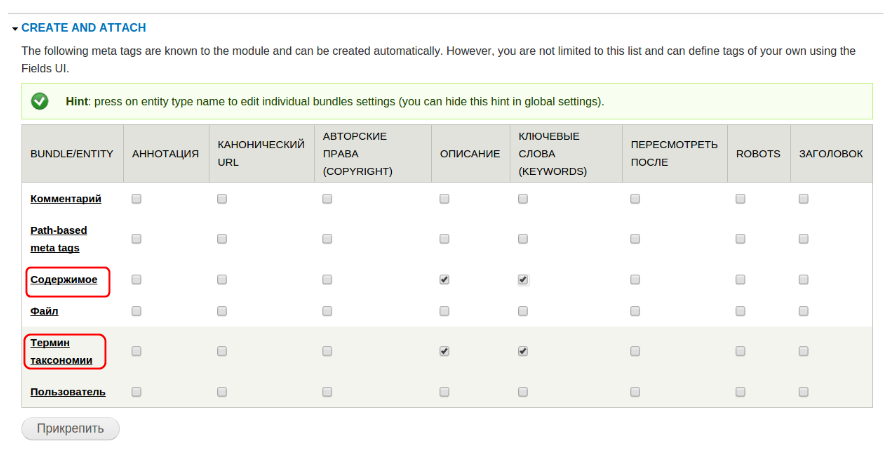Enable Аннотация for Комментарий

(136, 199)
